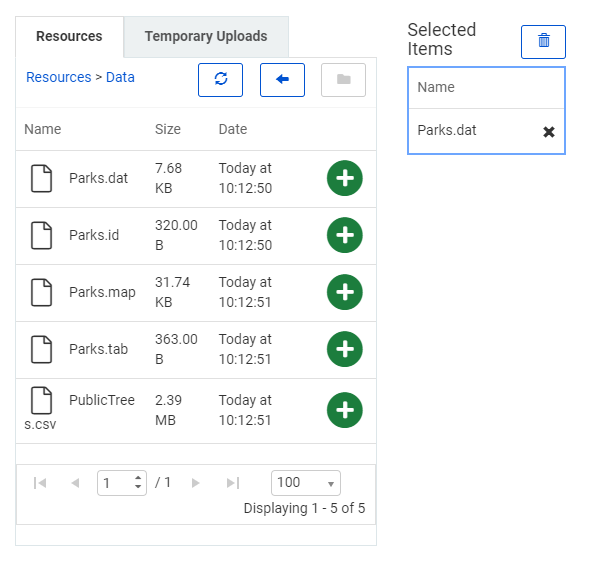Click the refresh folder icon button
This screenshot has height=561, width=596.
coord(220,80)
